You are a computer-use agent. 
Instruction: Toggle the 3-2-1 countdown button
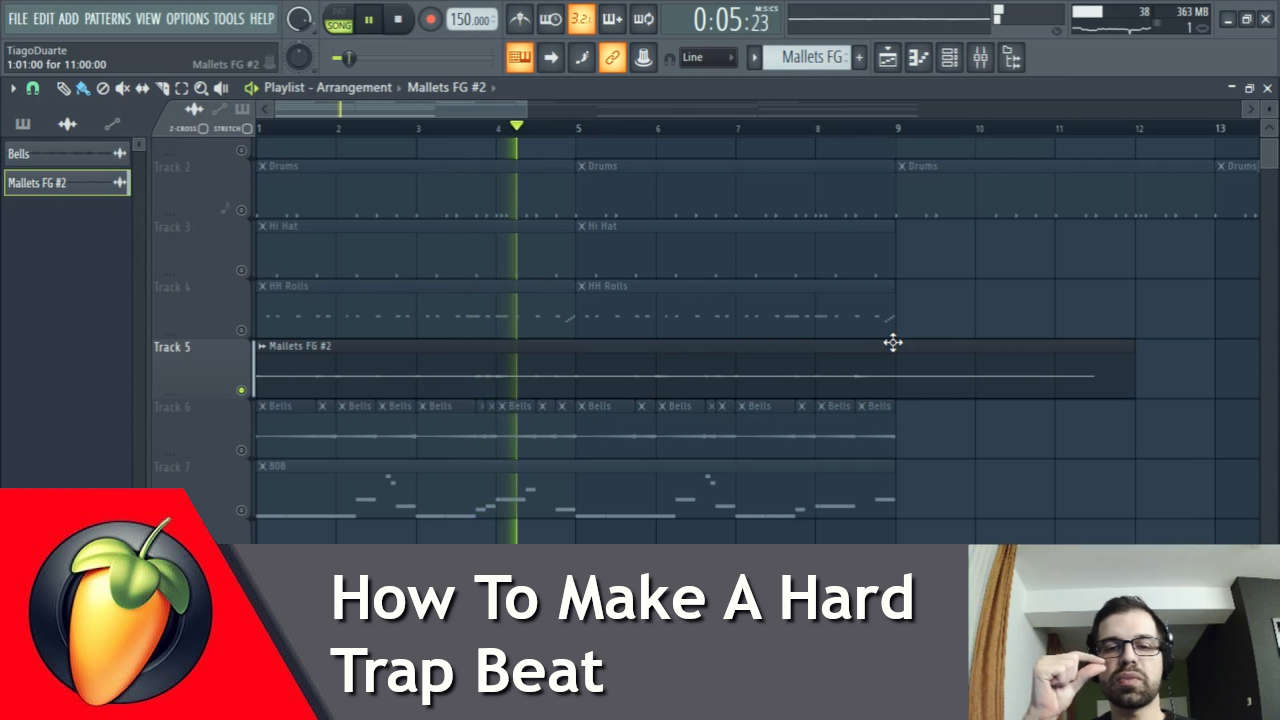point(581,18)
